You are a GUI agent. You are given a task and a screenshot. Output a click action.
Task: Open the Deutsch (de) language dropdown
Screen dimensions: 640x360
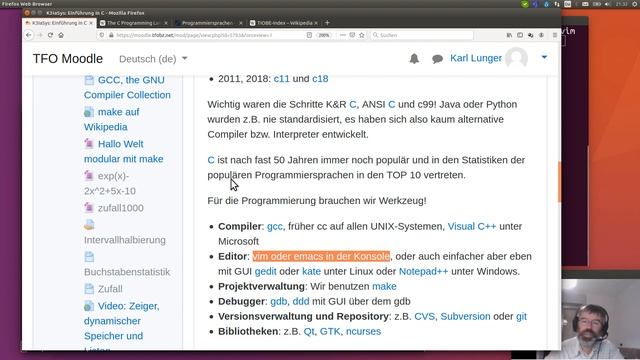[153, 59]
